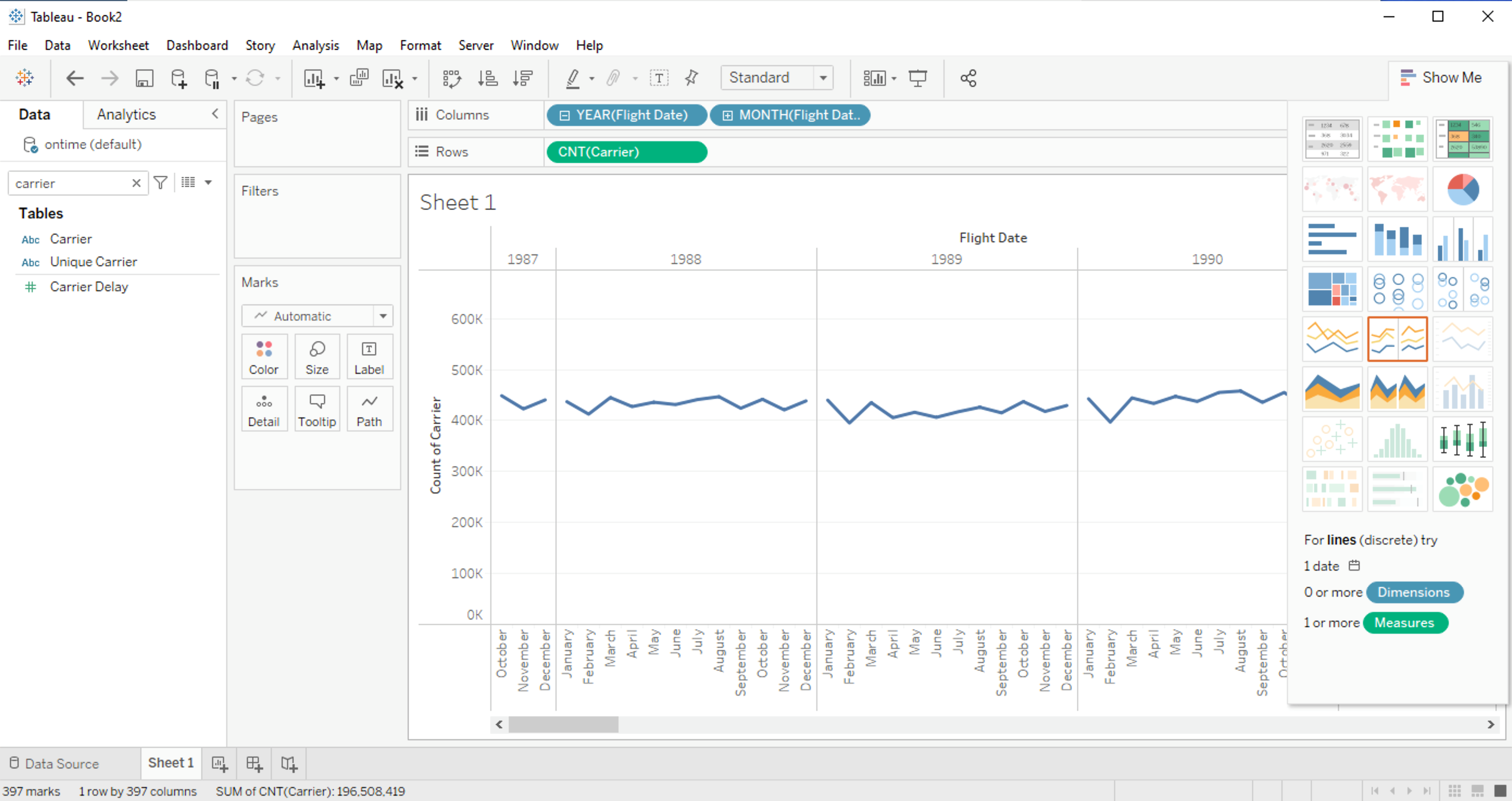Screen dimensions: 1512x801
Task: Click the Swap Rows and Columns icon
Action: pyautogui.click(x=452, y=78)
